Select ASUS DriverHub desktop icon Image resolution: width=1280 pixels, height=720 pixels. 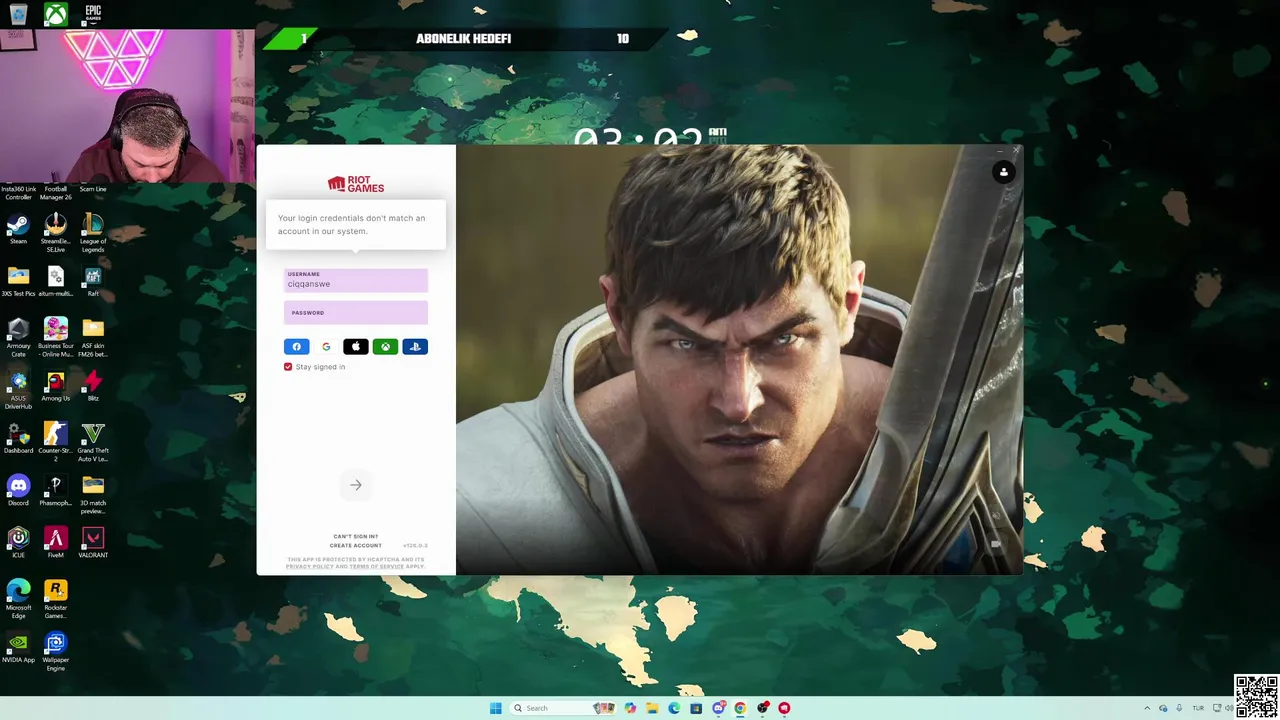pyautogui.click(x=18, y=390)
